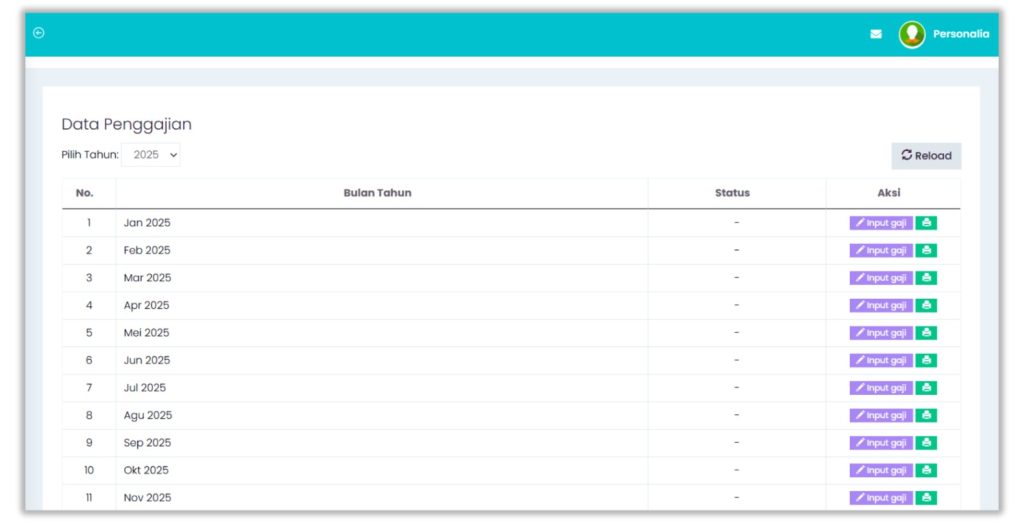Reload the payroll data table
The height and width of the screenshot is (525, 1024).
tap(926, 156)
